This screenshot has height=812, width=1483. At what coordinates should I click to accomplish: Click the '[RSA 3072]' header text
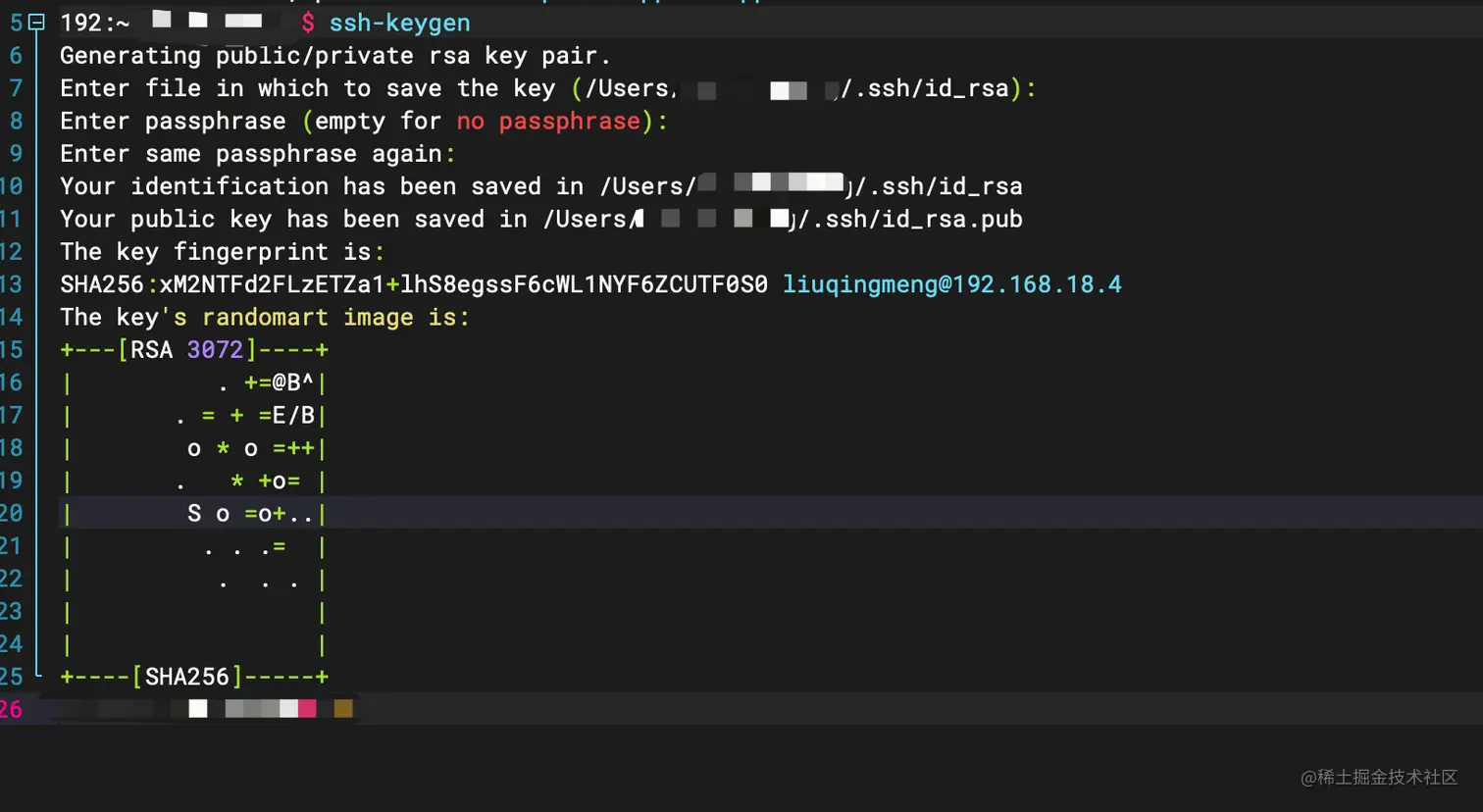186,350
